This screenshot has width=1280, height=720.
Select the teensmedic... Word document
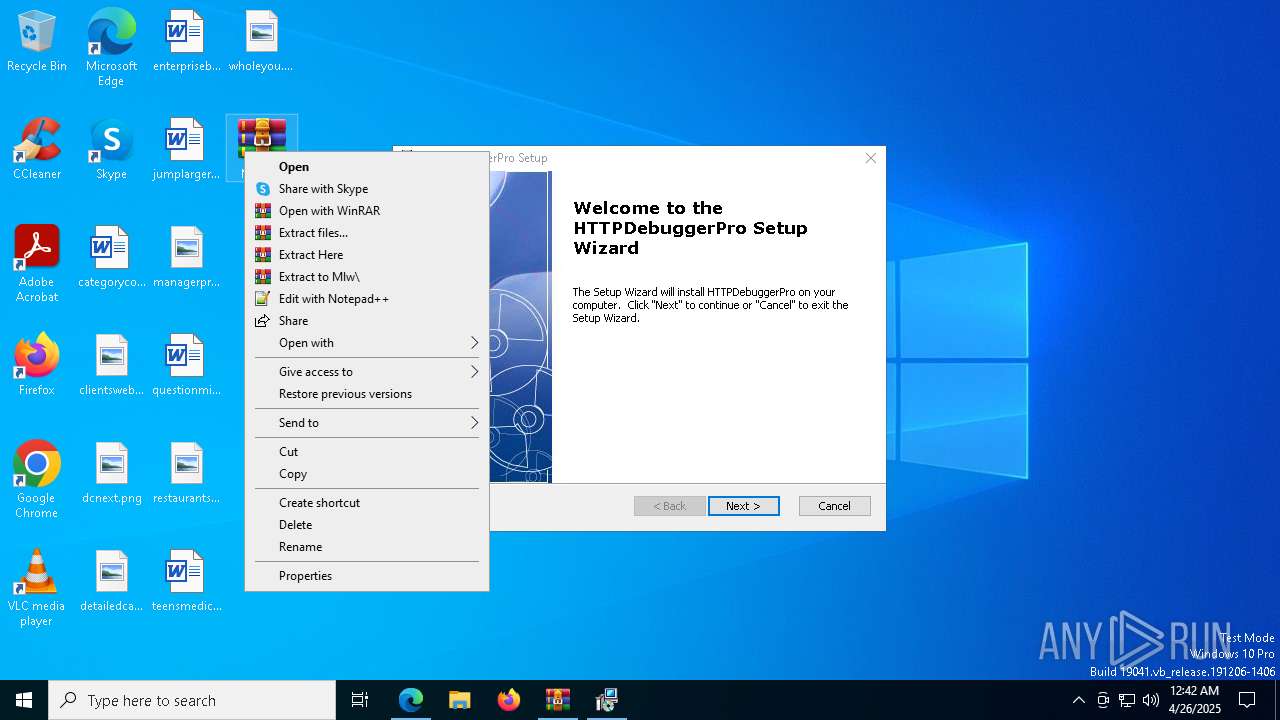[186, 582]
